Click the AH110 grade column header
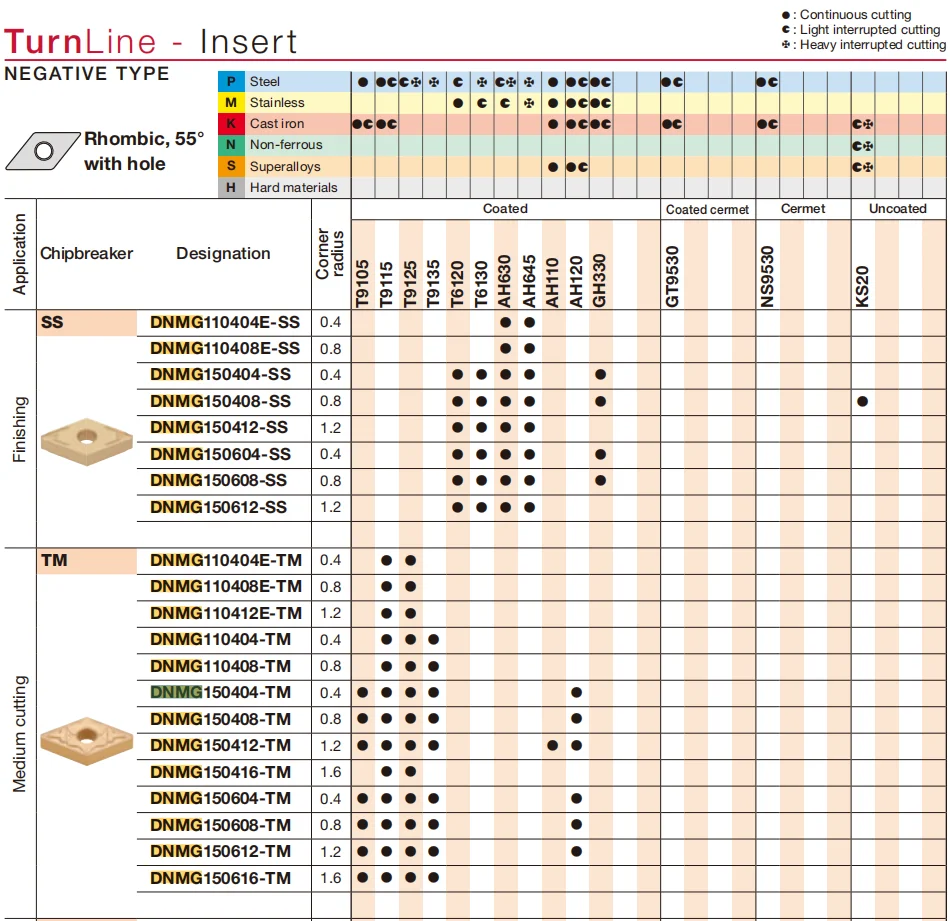The image size is (950, 921). point(552,282)
